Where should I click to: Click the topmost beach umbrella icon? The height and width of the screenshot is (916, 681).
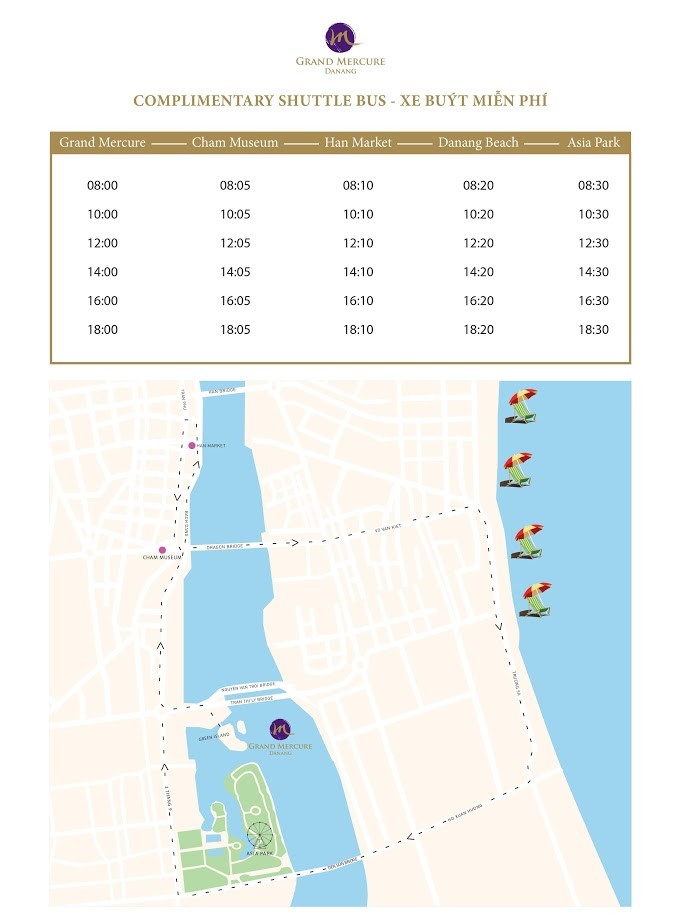click(x=522, y=406)
